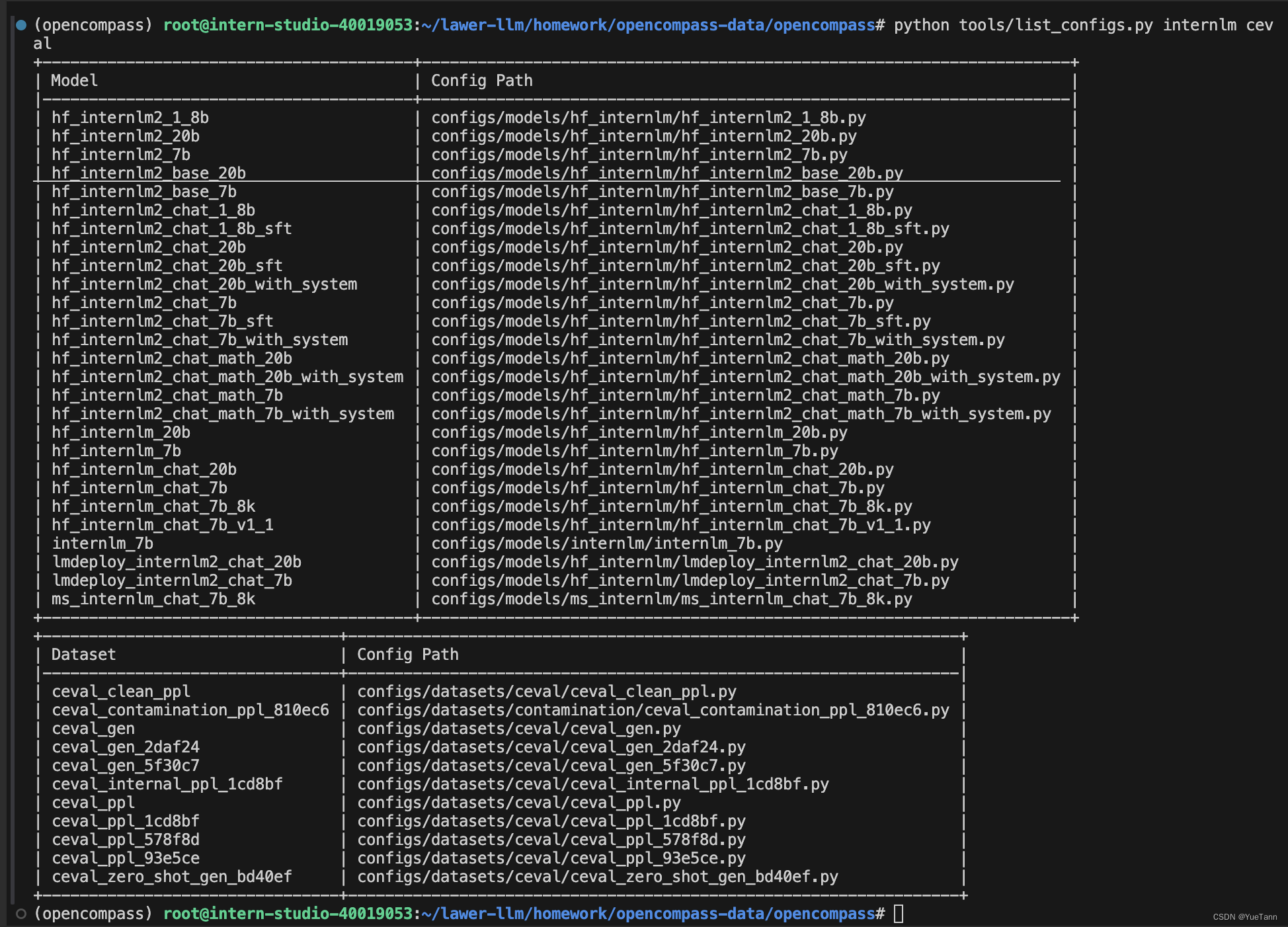Click model name 'hf_internlm2_chat_1_8b_sft'
The height and width of the screenshot is (927, 1288).
172,229
